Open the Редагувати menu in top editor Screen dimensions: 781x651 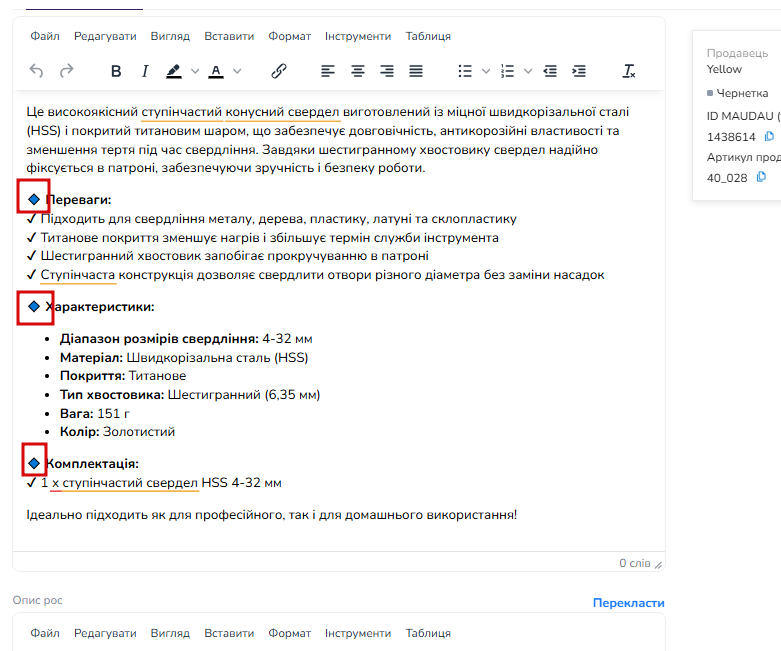(x=105, y=36)
